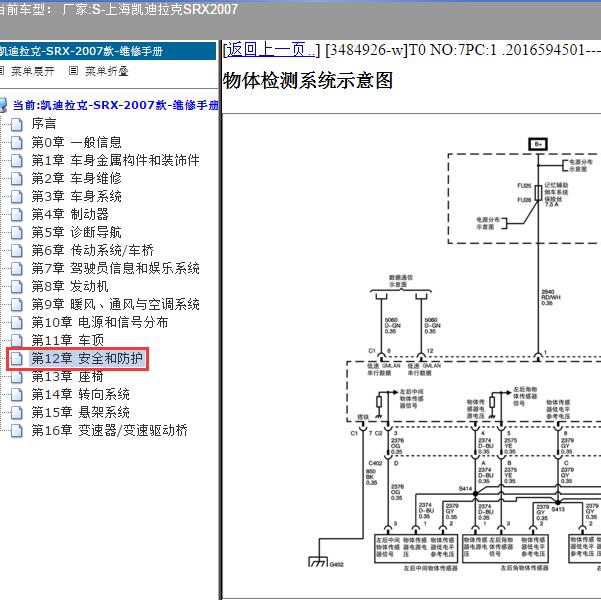Collapse all menus with 菜单折叠
601x600 pixels.
coord(107,71)
